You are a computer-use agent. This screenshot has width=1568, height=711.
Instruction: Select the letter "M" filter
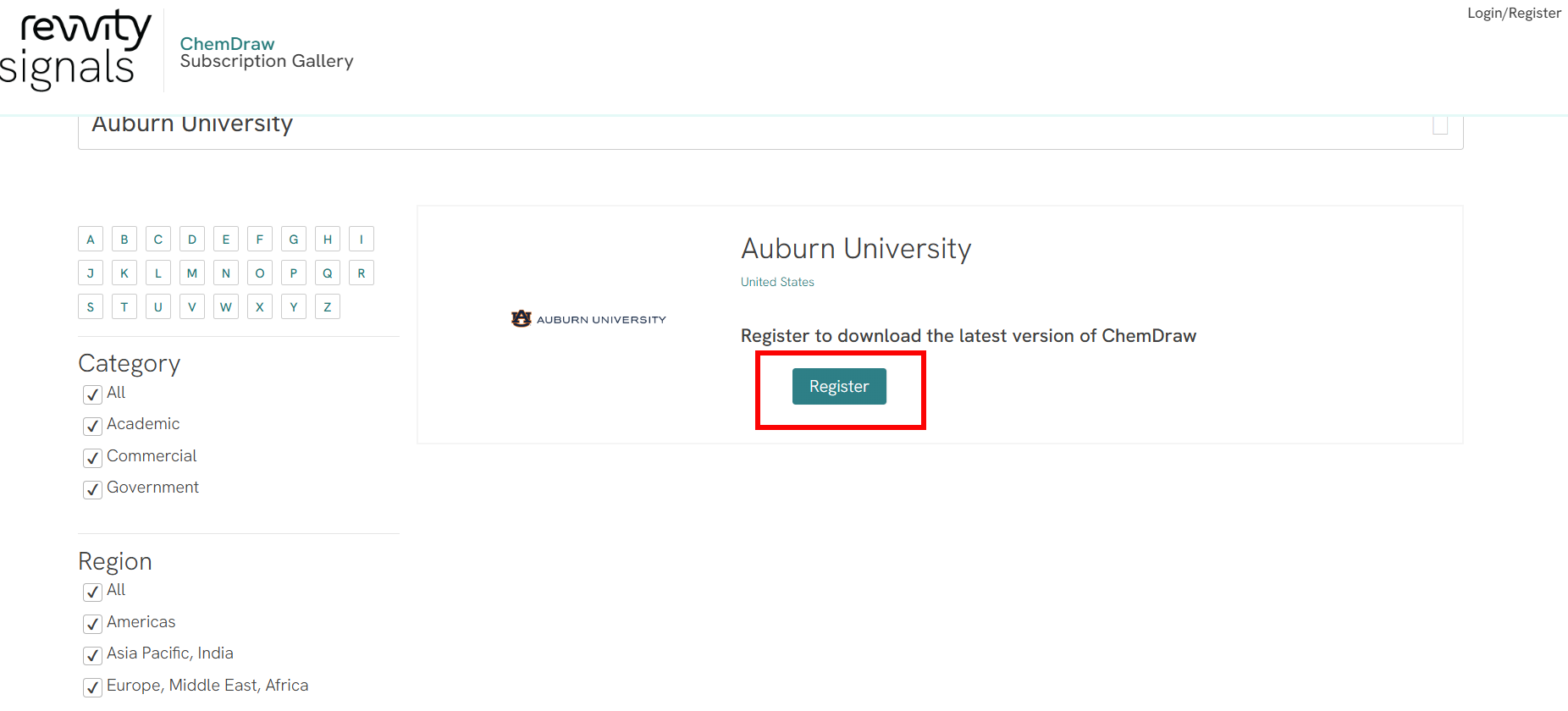(191, 273)
